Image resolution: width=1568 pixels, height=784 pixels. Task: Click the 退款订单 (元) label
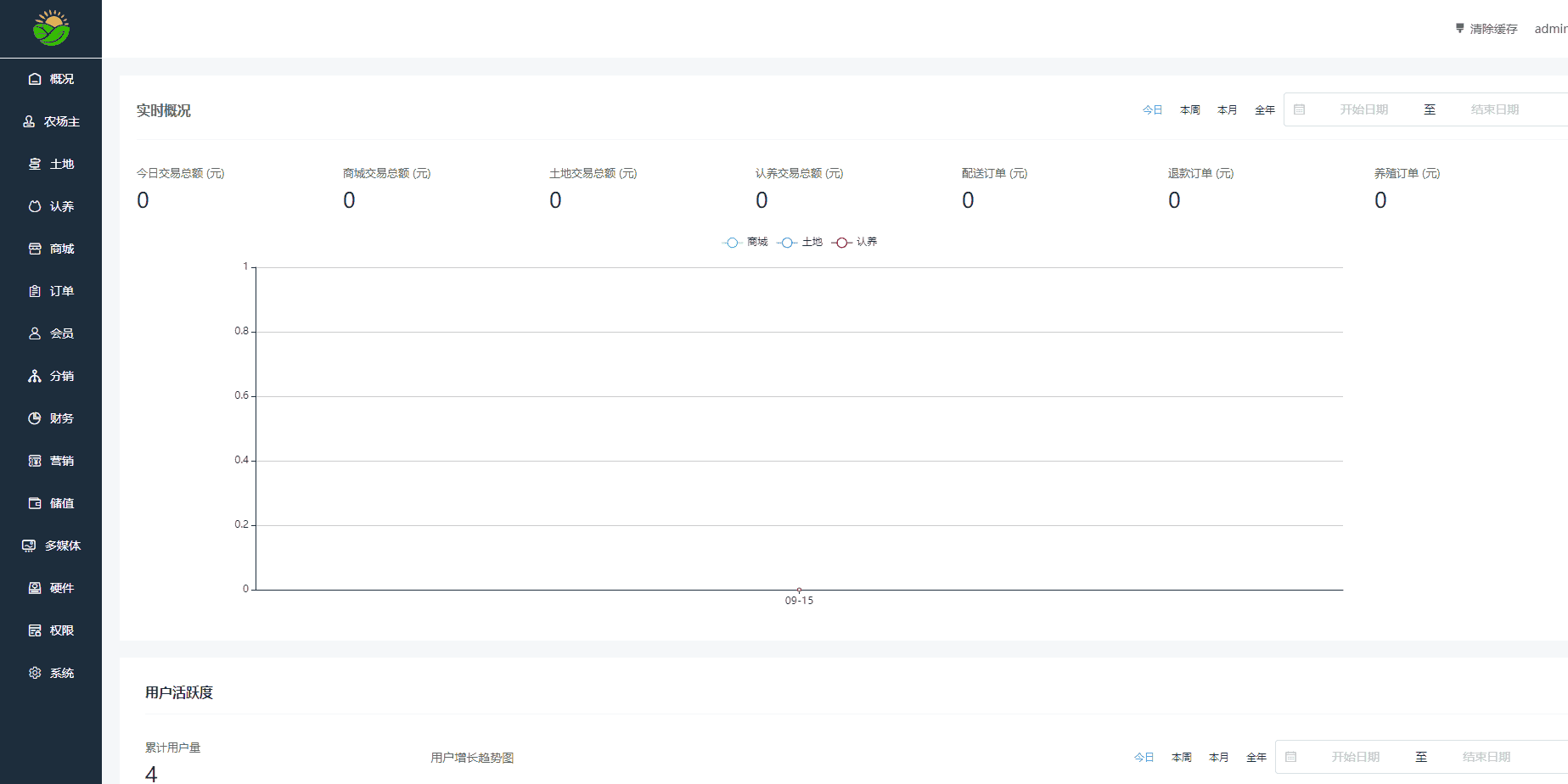point(1201,173)
